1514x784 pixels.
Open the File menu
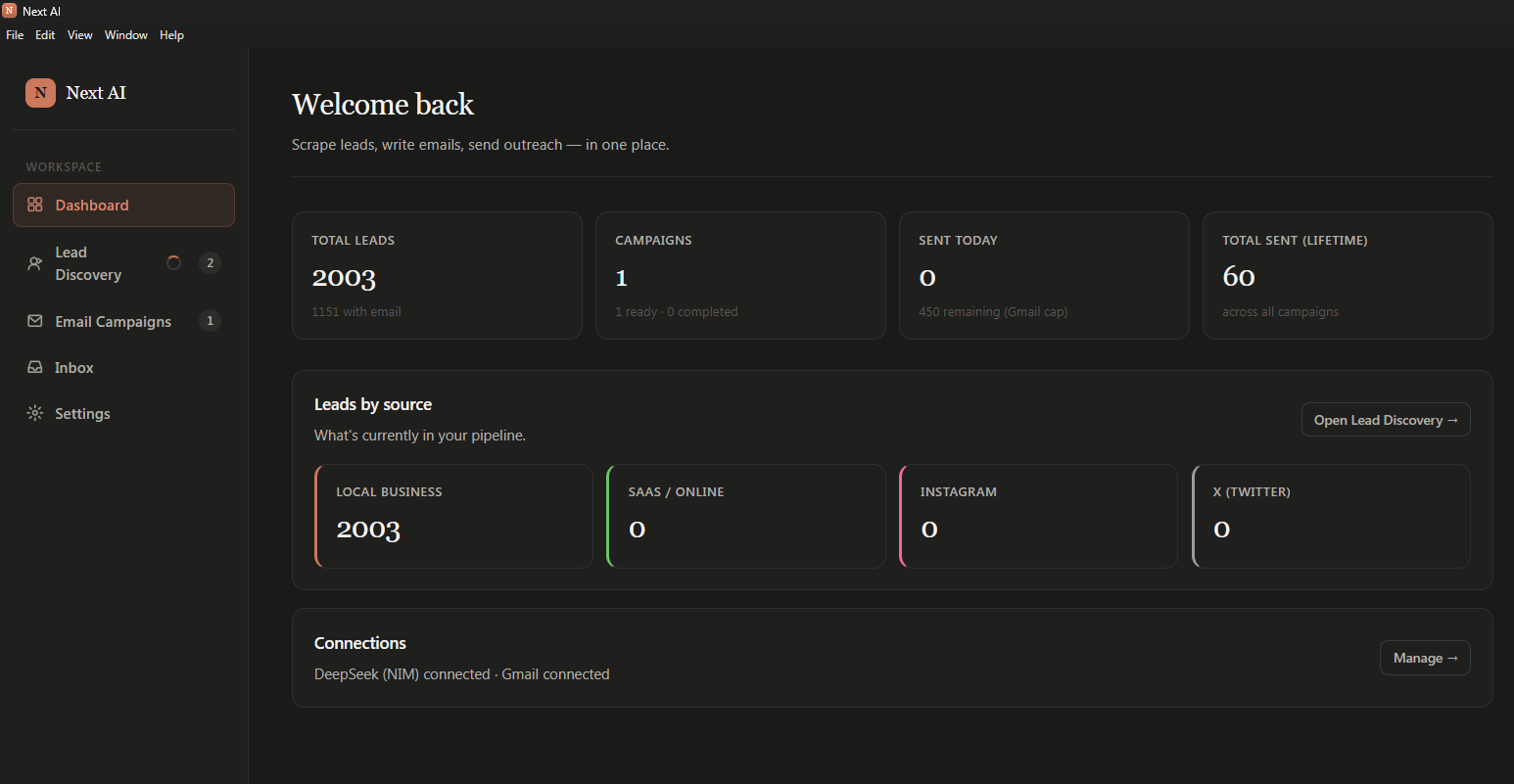pyautogui.click(x=15, y=35)
